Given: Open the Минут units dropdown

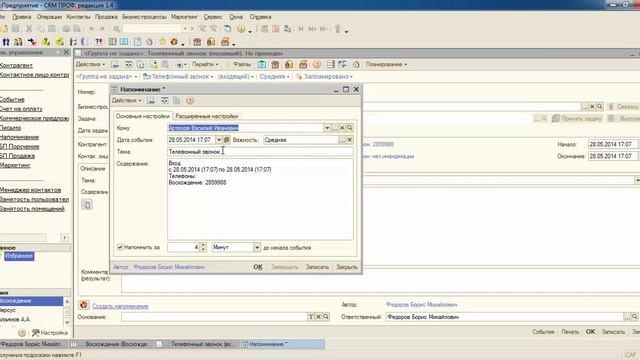Looking at the screenshot, I should coord(257,247).
